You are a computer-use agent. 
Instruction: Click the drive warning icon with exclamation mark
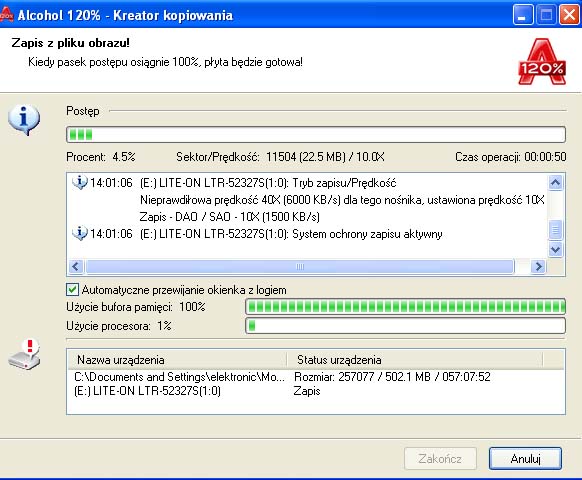click(x=24, y=354)
